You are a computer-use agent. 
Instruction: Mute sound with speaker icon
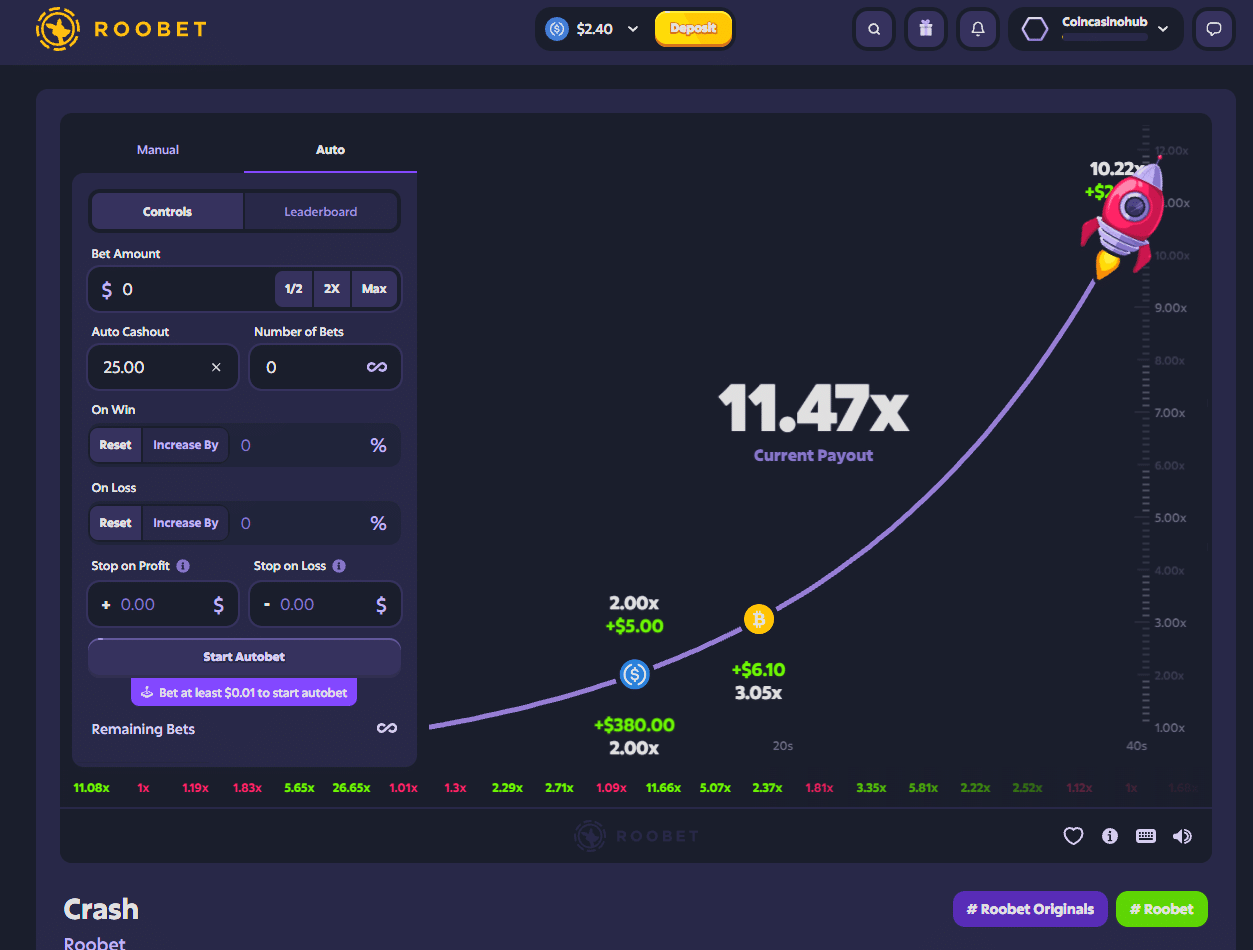click(x=1182, y=836)
